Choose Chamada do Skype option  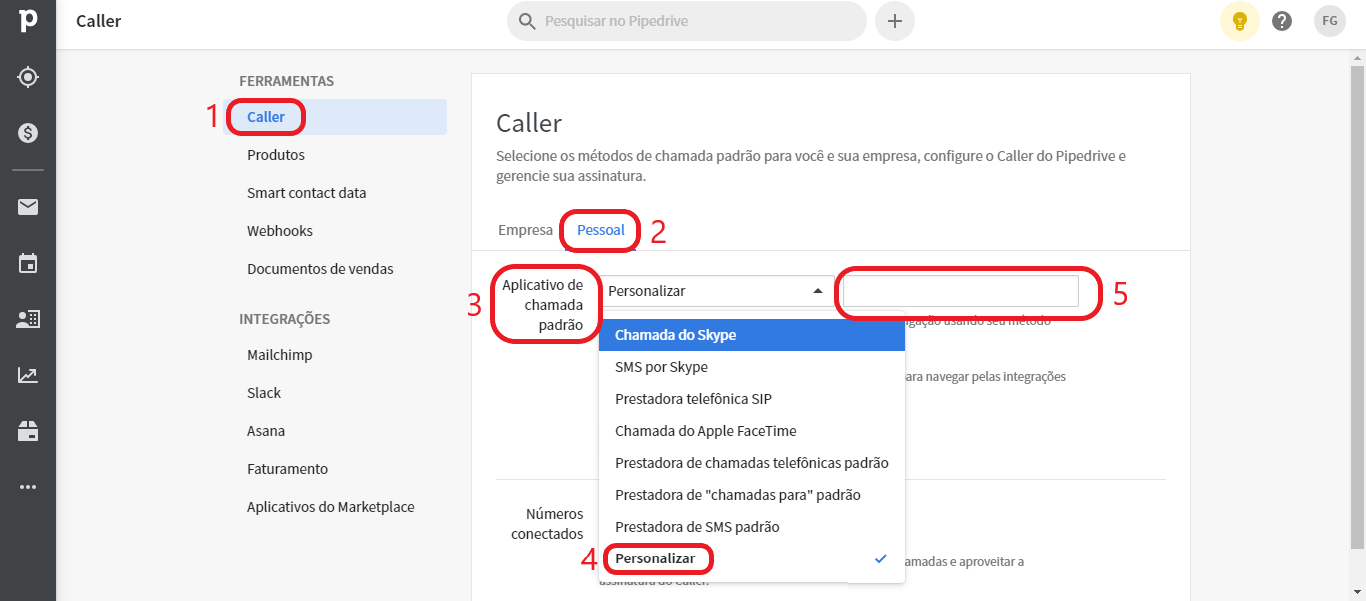click(x=752, y=335)
